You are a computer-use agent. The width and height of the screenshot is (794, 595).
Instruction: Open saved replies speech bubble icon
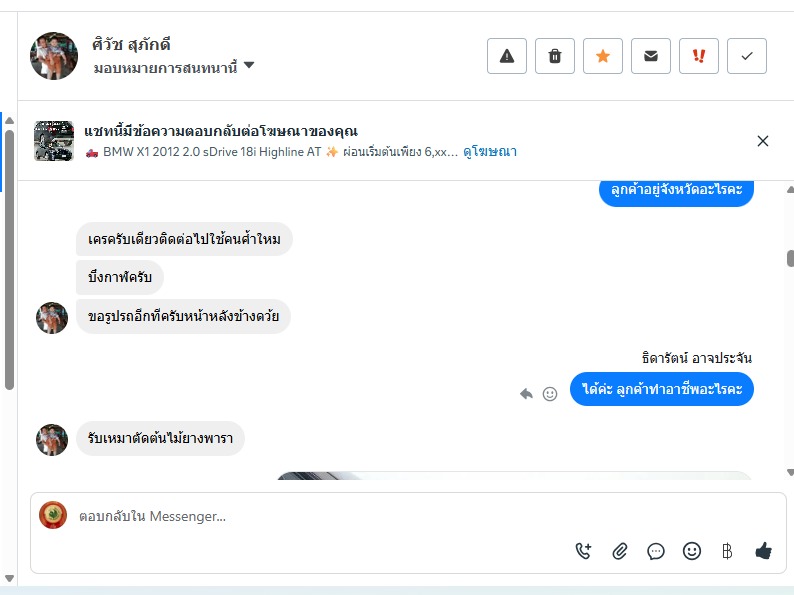[656, 550]
